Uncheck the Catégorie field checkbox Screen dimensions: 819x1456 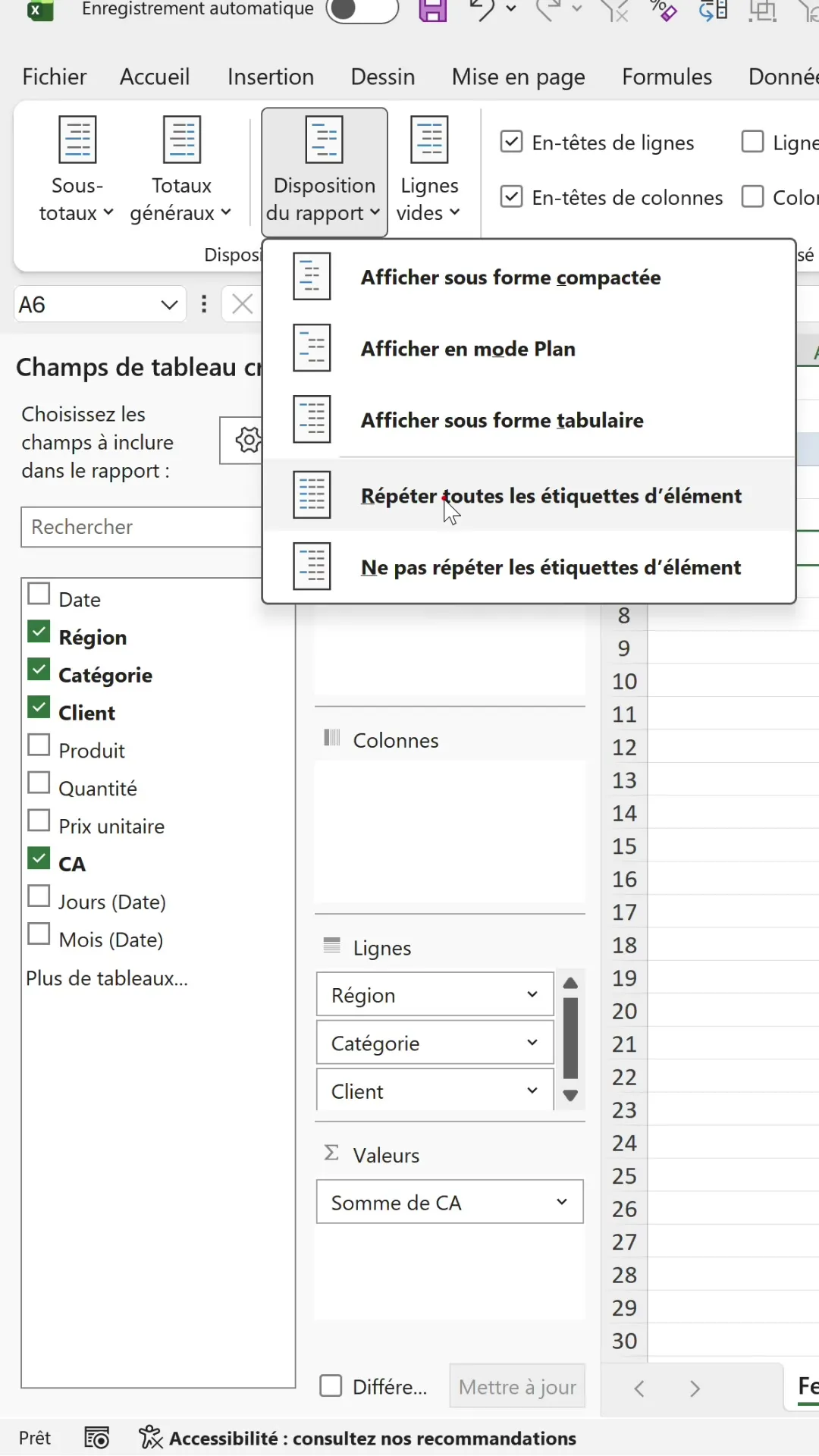tap(39, 670)
